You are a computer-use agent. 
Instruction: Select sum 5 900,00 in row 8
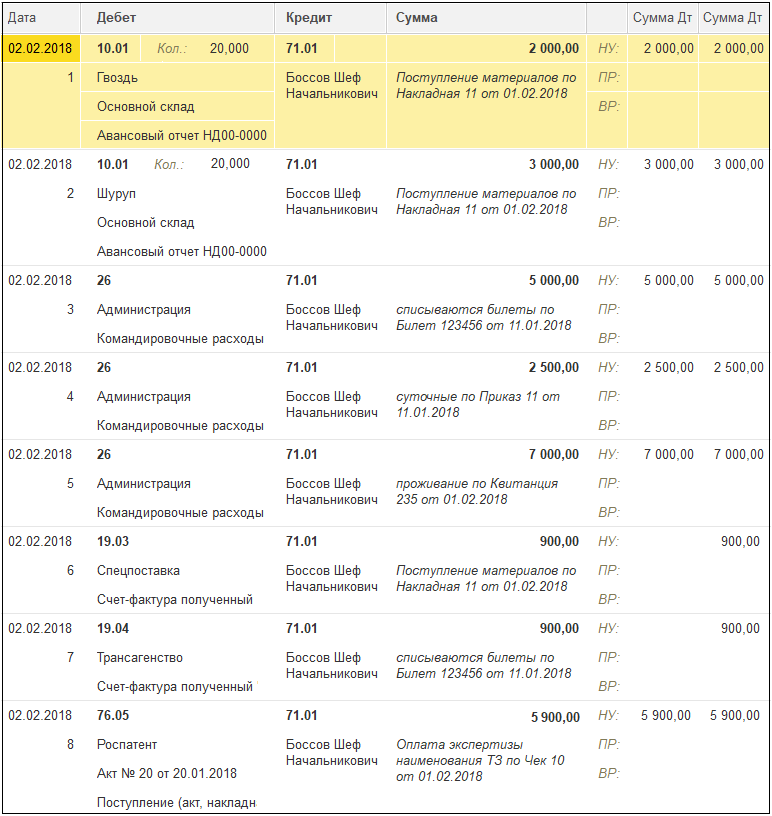[555, 717]
